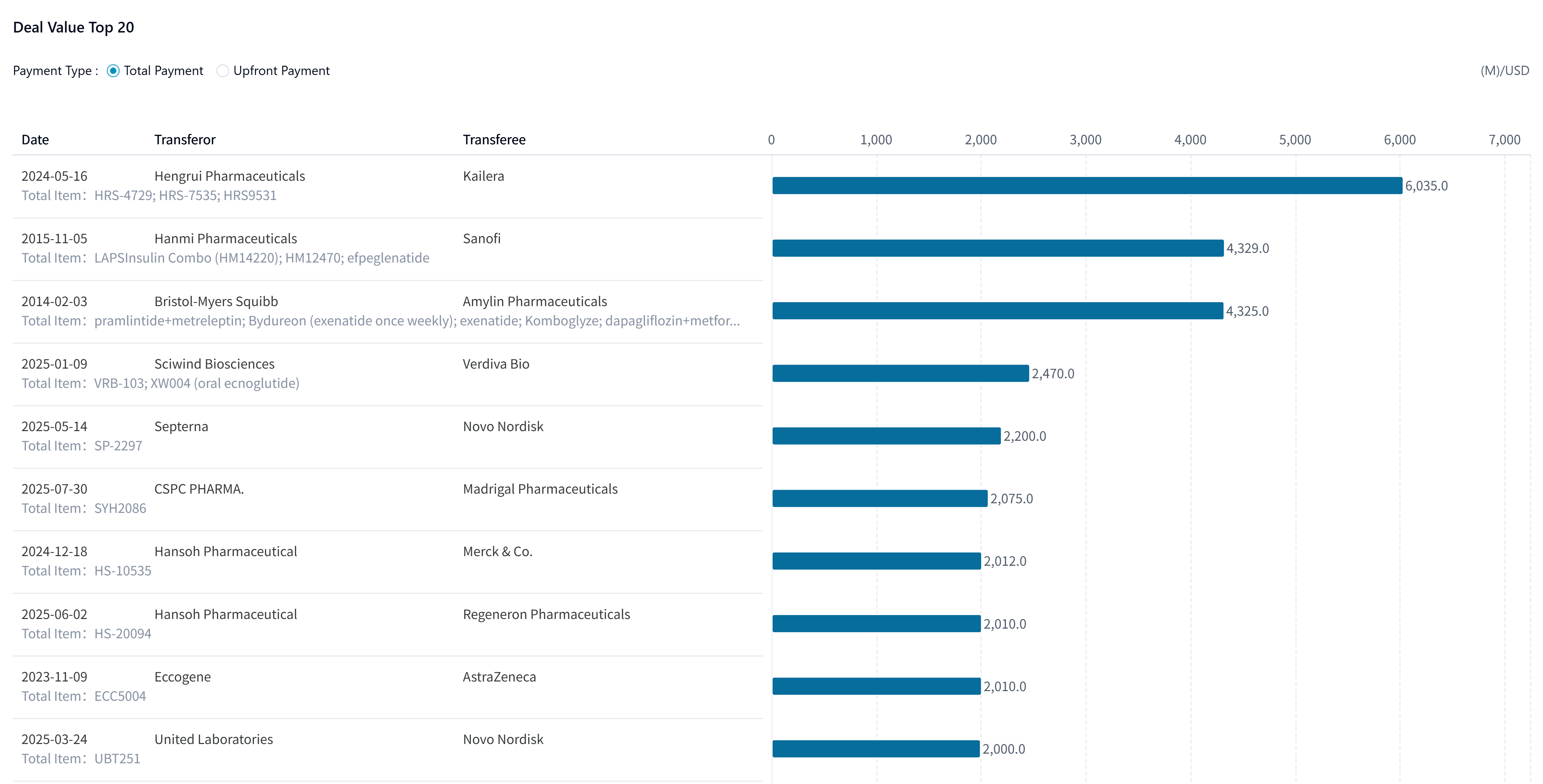The height and width of the screenshot is (784, 1543).
Task: Select the 2015-11-05 date cell
Action: (x=55, y=238)
